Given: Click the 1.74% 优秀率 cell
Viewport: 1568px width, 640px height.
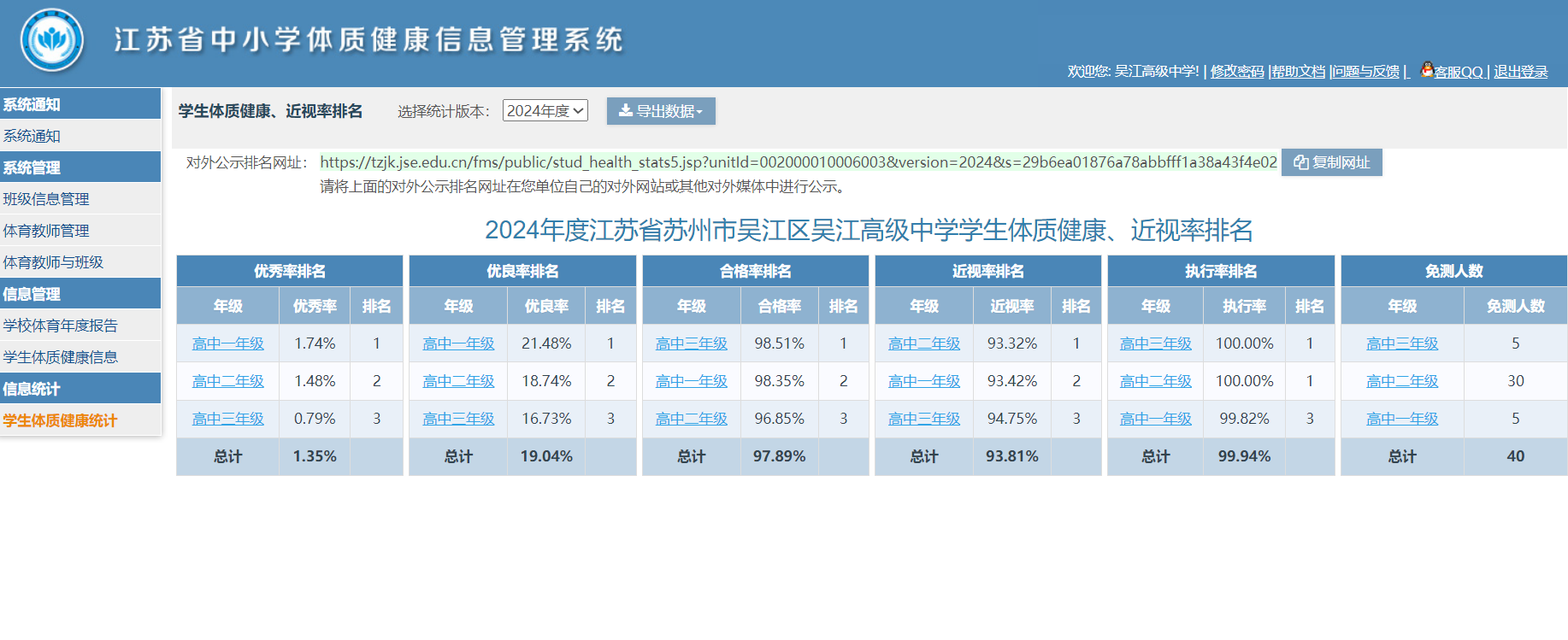Looking at the screenshot, I should [315, 343].
